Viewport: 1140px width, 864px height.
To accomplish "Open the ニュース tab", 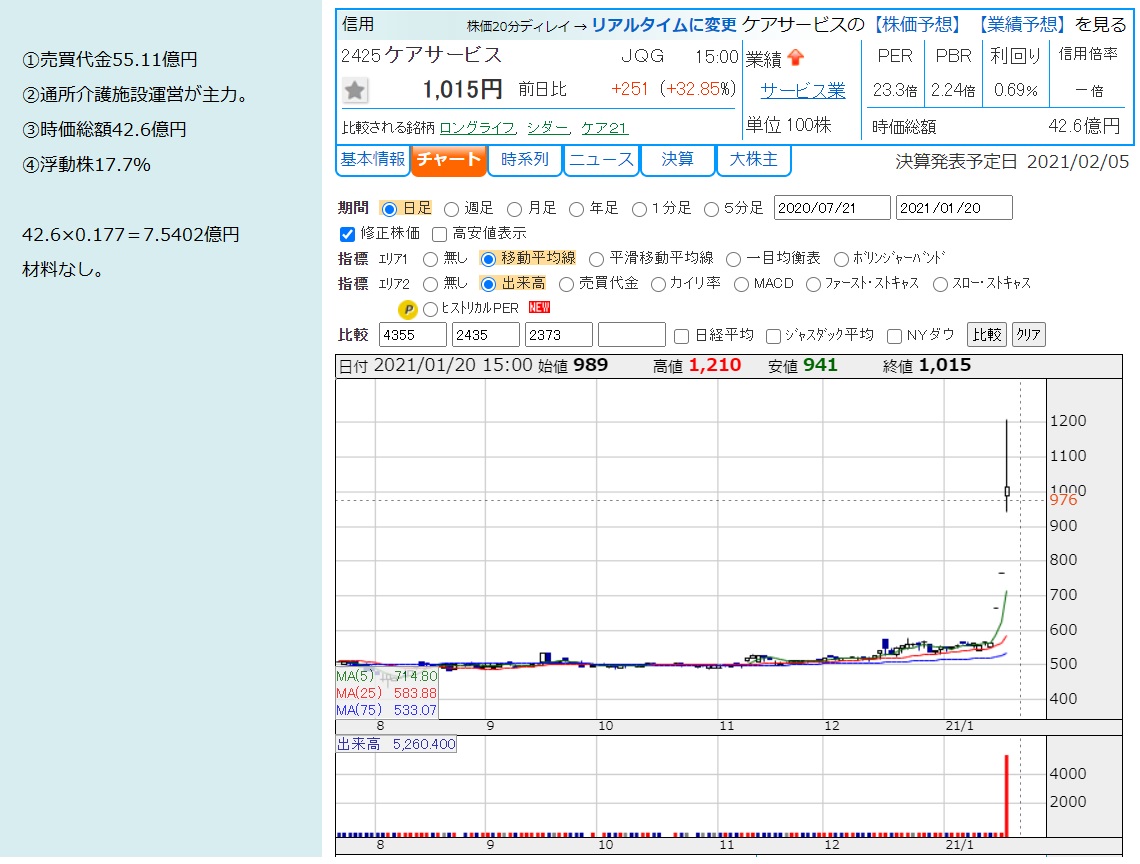I will pyautogui.click(x=601, y=160).
